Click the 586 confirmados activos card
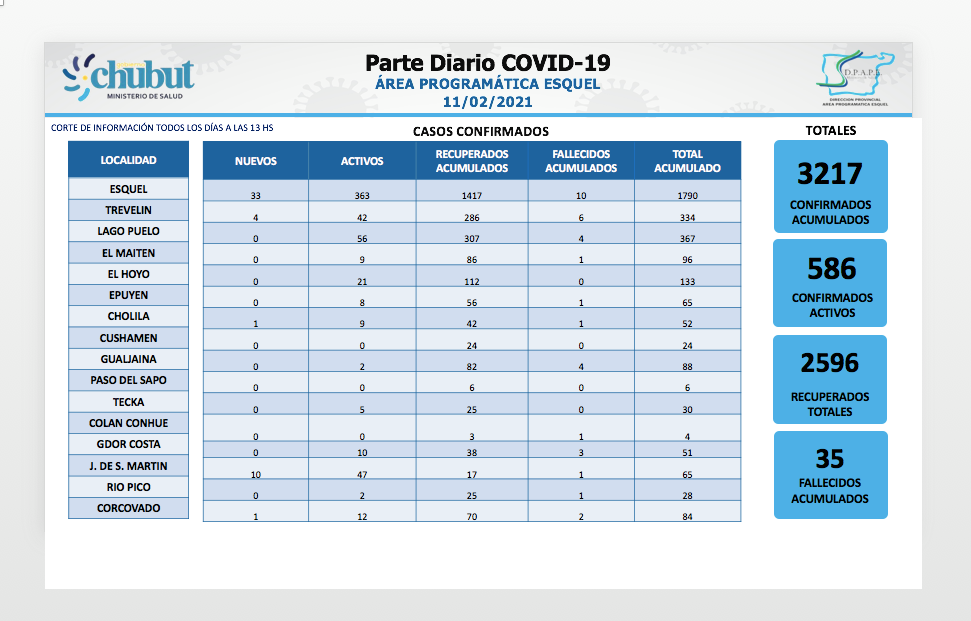This screenshot has height=621, width=971. tap(830, 283)
